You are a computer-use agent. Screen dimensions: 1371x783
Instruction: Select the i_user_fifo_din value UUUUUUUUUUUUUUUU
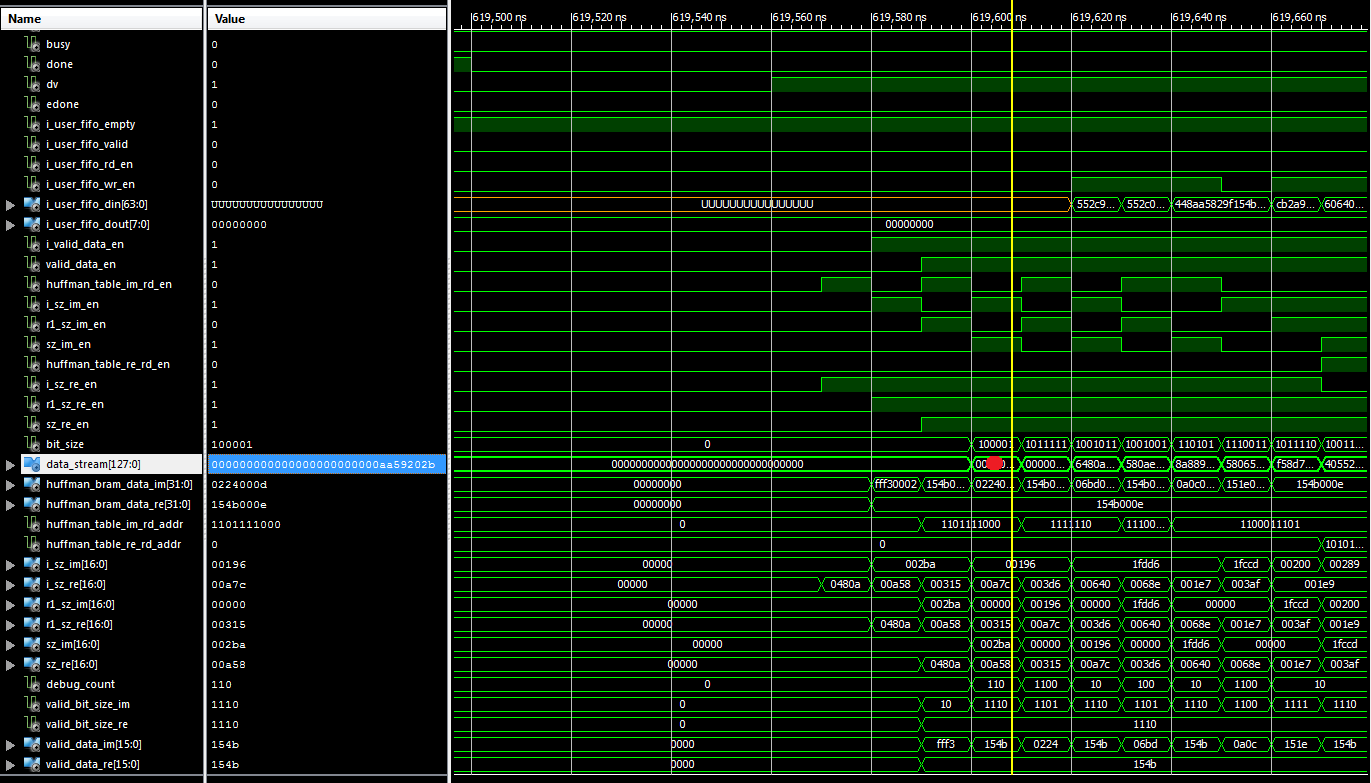tap(267, 204)
